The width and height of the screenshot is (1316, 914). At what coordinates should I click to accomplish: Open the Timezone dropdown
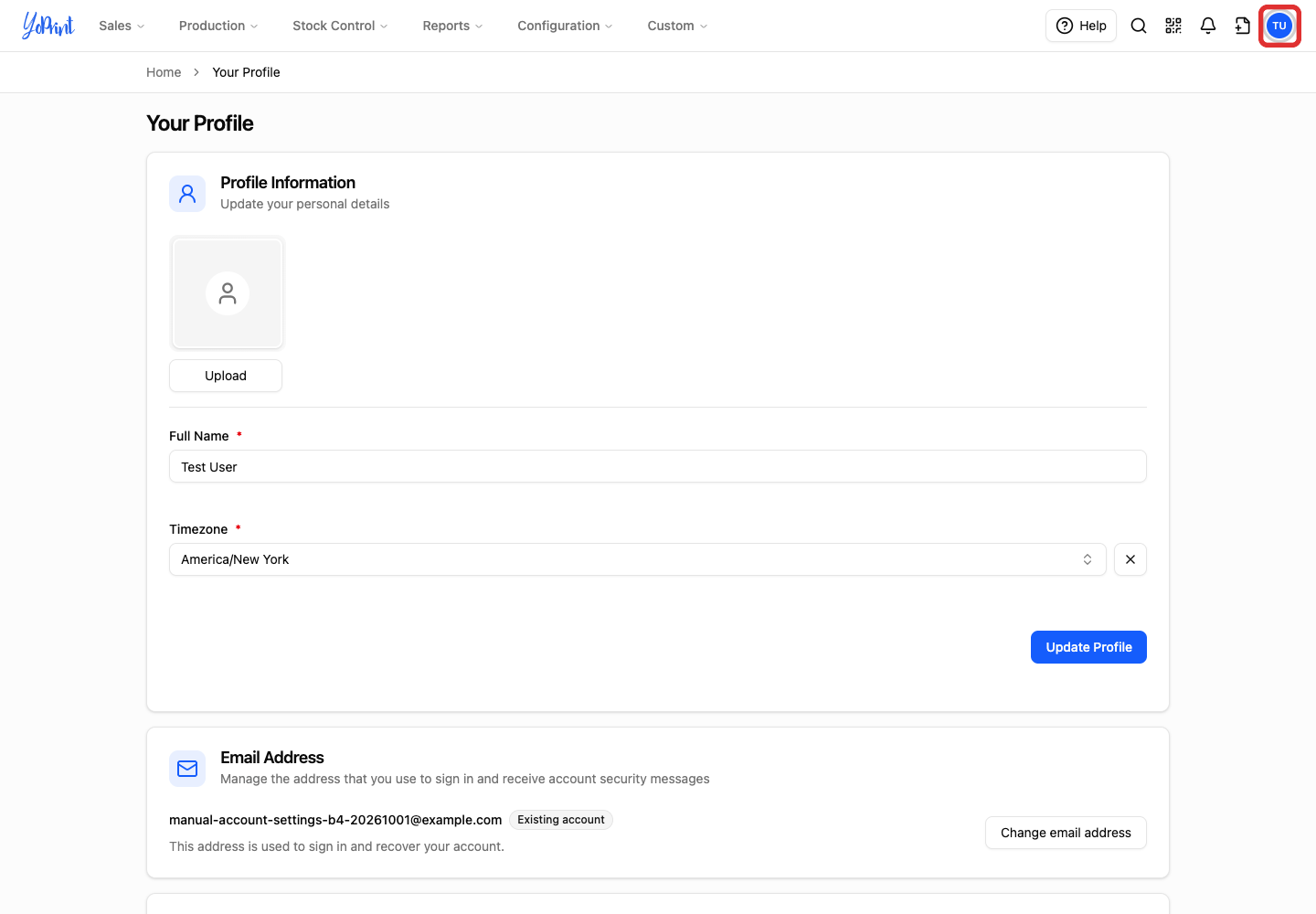click(638, 559)
